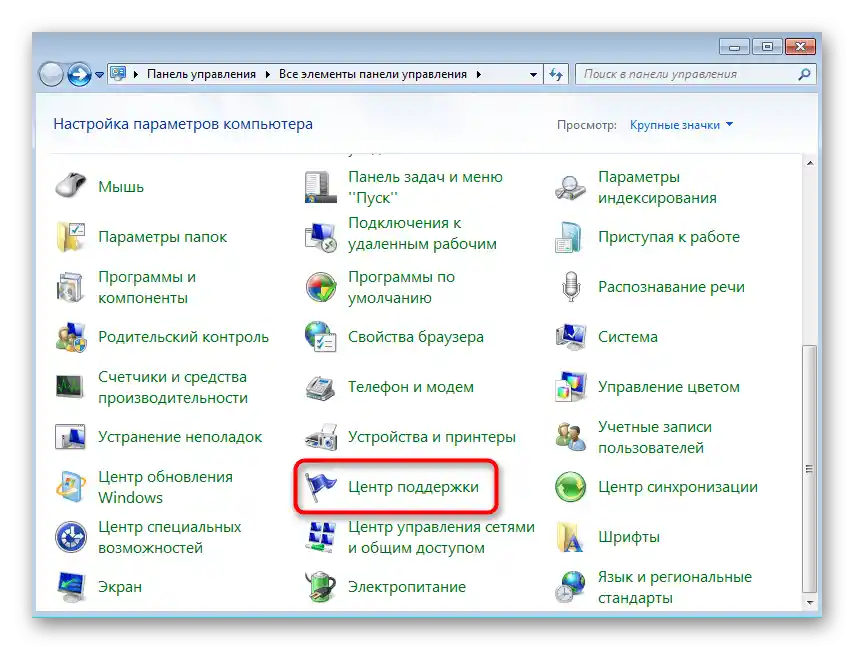Click the Мышь link text

point(121,187)
